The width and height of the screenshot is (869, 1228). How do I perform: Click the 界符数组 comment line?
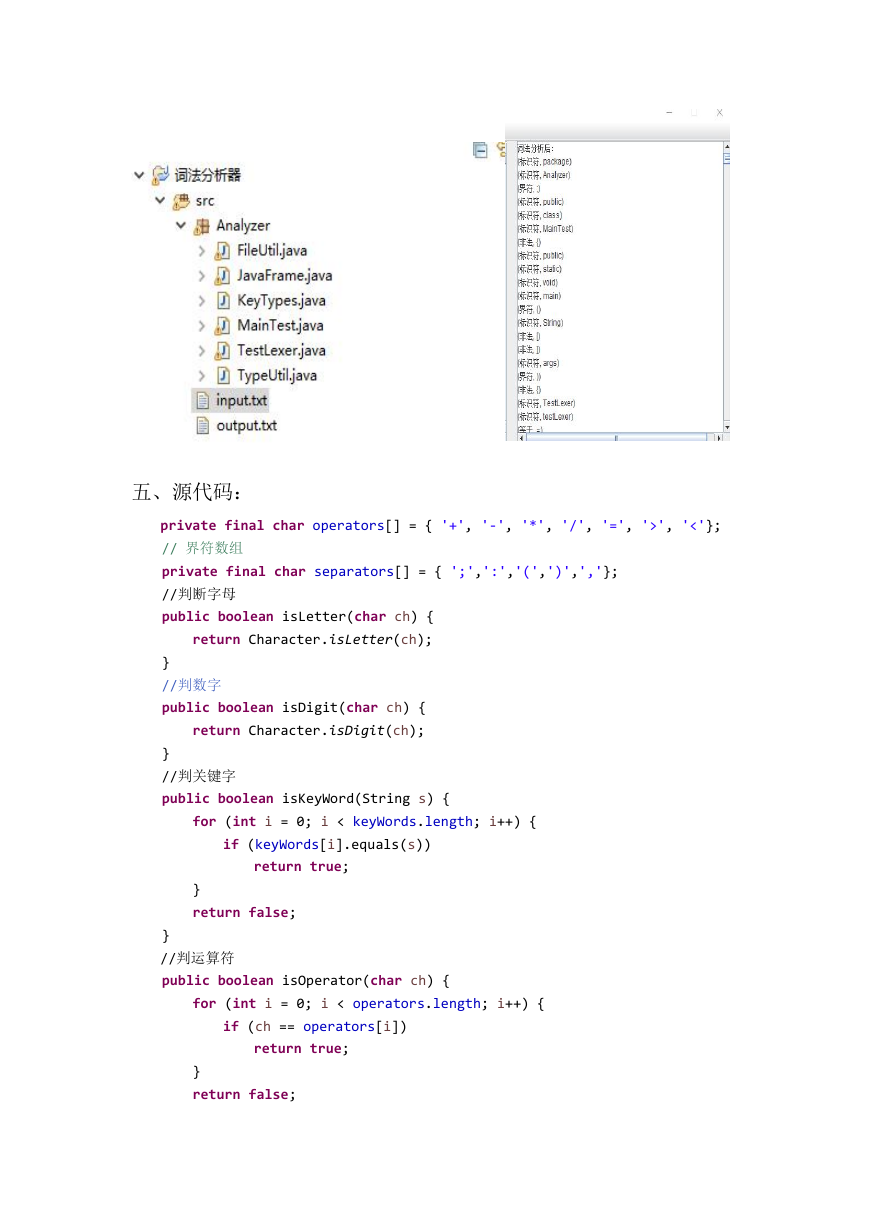pos(202,548)
